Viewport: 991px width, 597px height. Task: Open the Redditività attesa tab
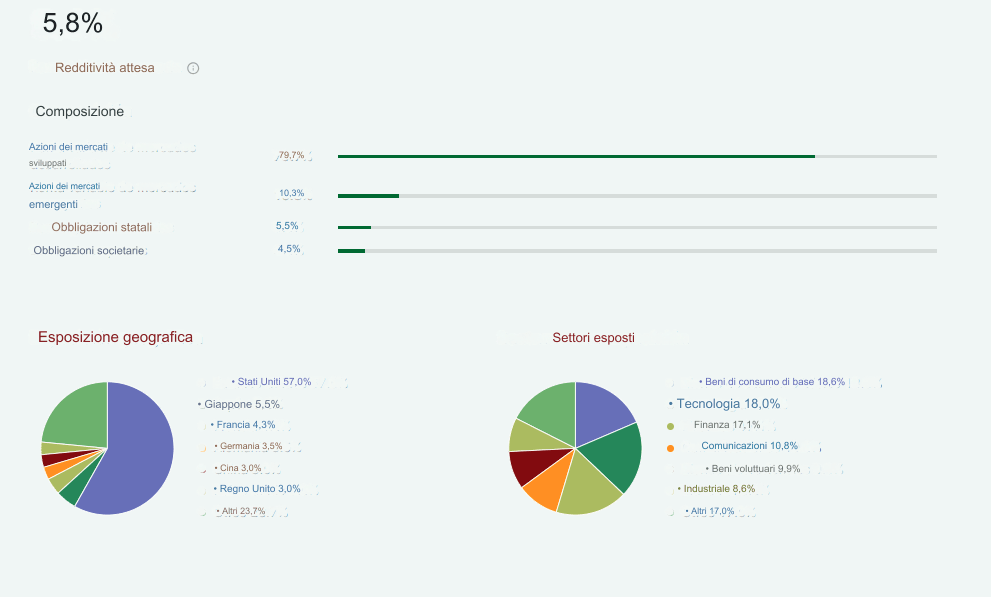pyautogui.click(x=102, y=67)
